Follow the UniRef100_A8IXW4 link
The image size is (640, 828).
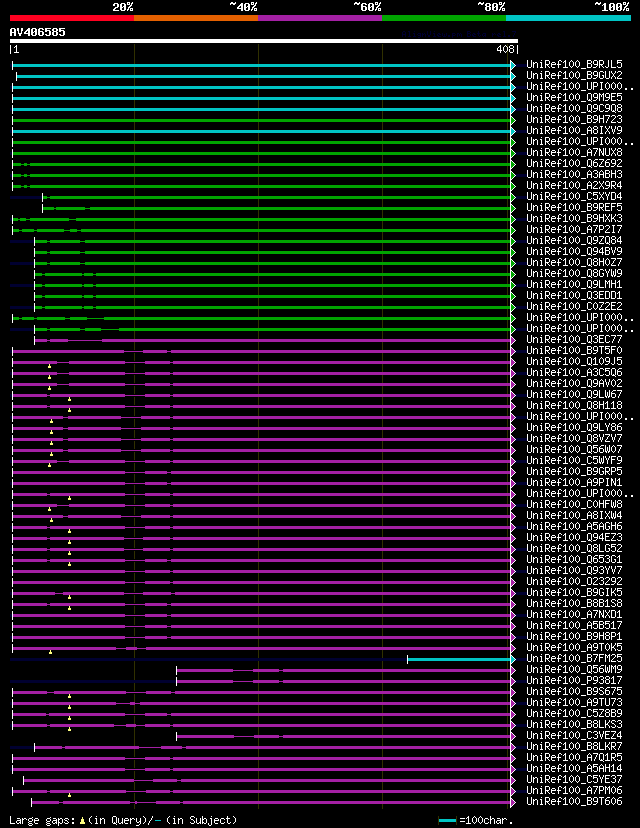tap(574, 515)
